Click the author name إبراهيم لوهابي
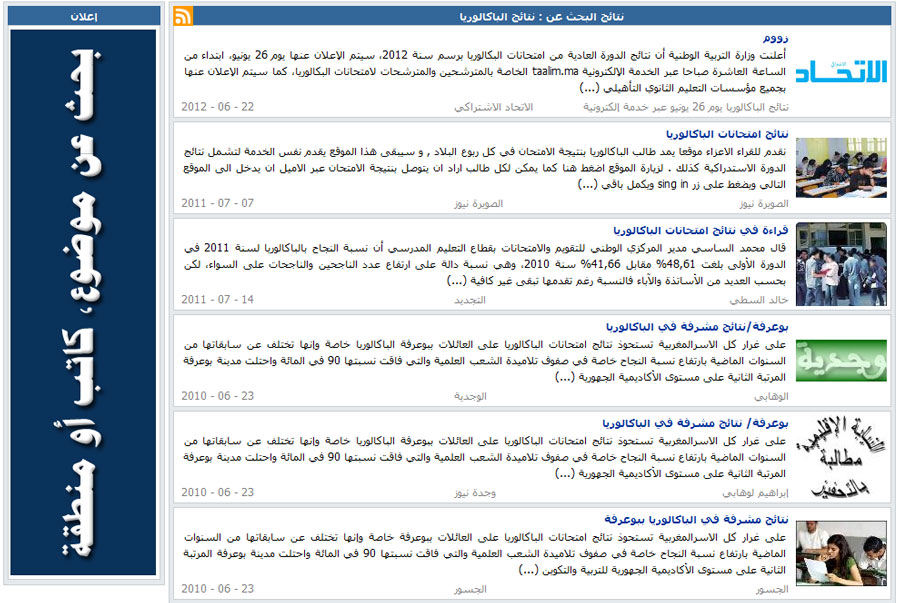900x603 pixels. 755,493
